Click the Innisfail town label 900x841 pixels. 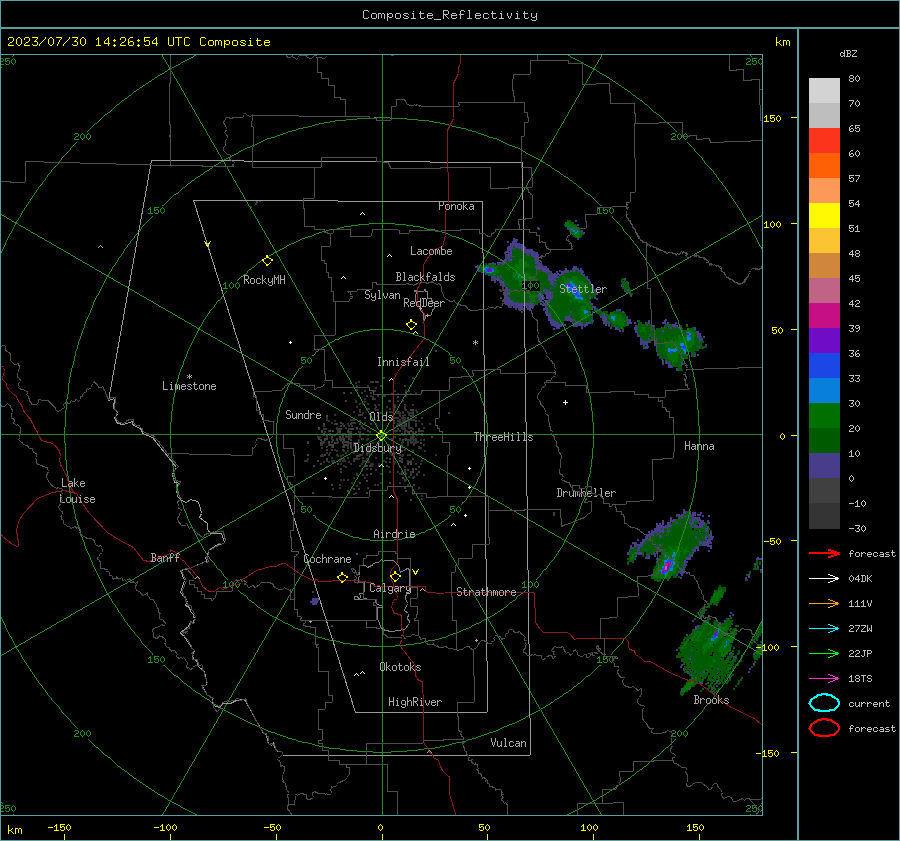tap(403, 362)
